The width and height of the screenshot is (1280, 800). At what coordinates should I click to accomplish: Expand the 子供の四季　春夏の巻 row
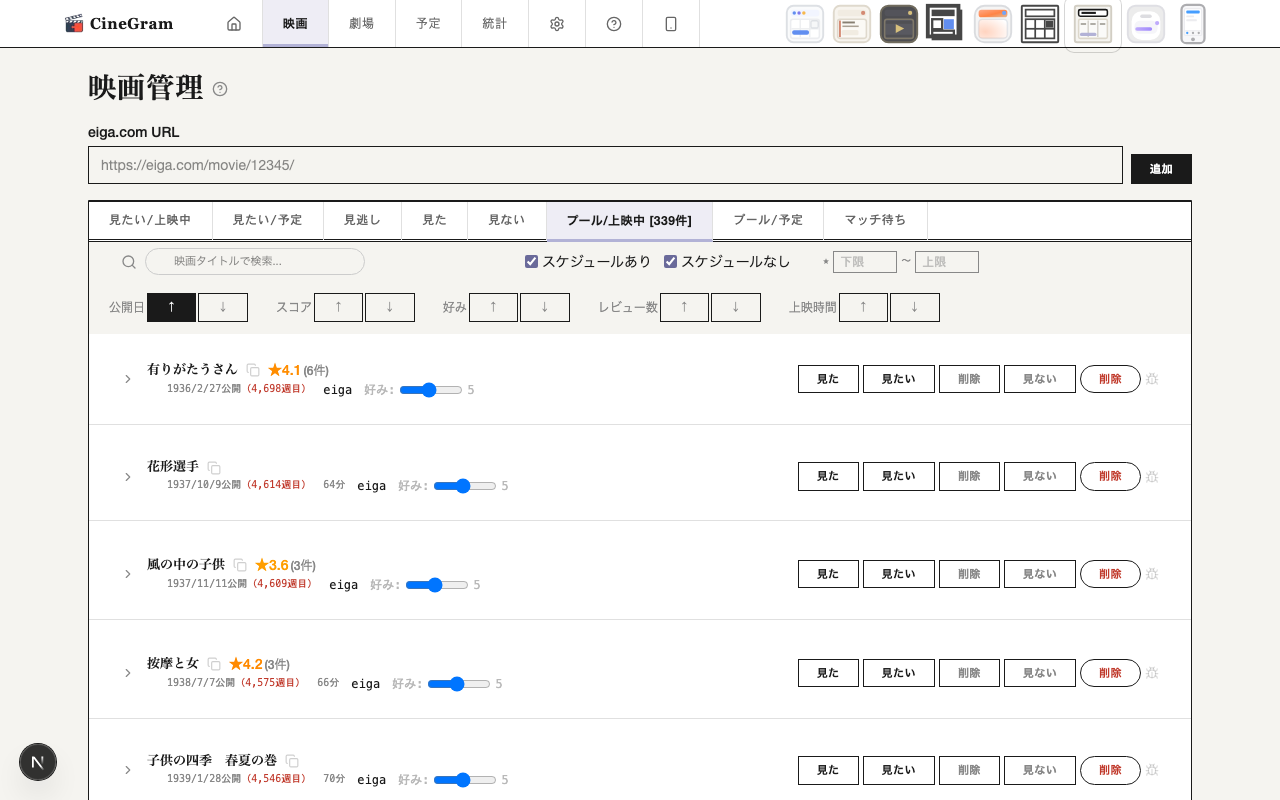(127, 770)
